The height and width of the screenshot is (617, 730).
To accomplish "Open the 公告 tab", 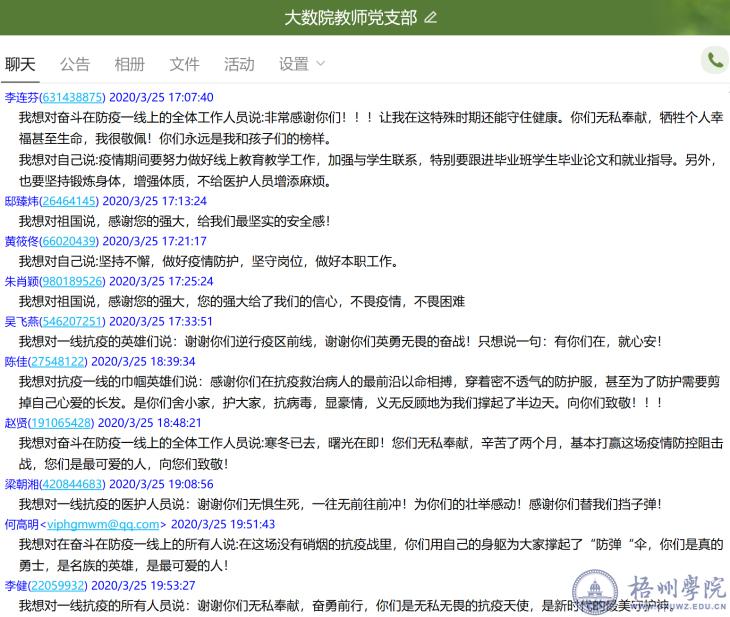I will (75, 64).
